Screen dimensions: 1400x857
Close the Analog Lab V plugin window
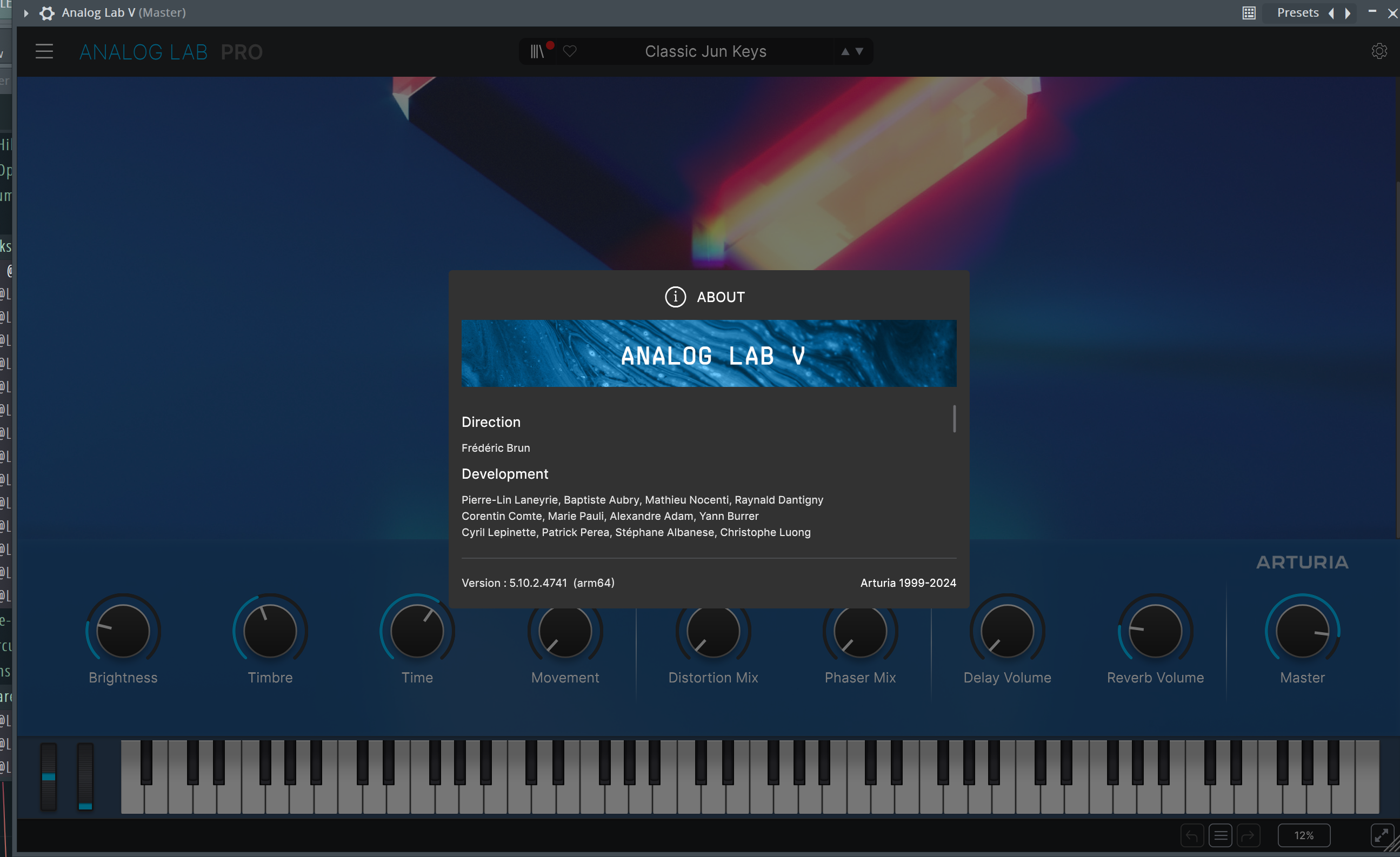pos(1392,13)
